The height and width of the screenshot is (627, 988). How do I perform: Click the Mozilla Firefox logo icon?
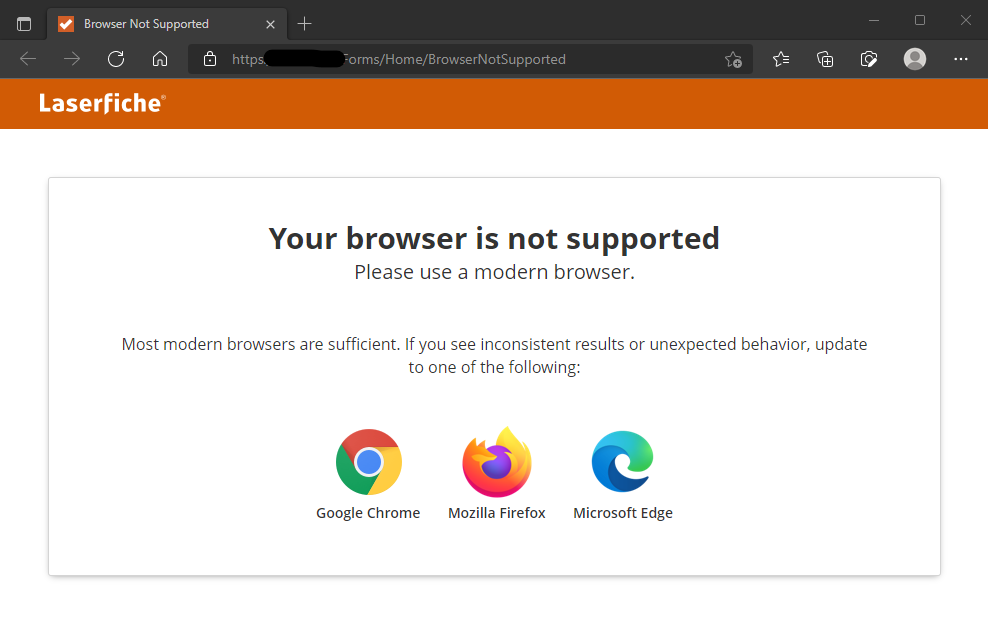click(x=497, y=462)
